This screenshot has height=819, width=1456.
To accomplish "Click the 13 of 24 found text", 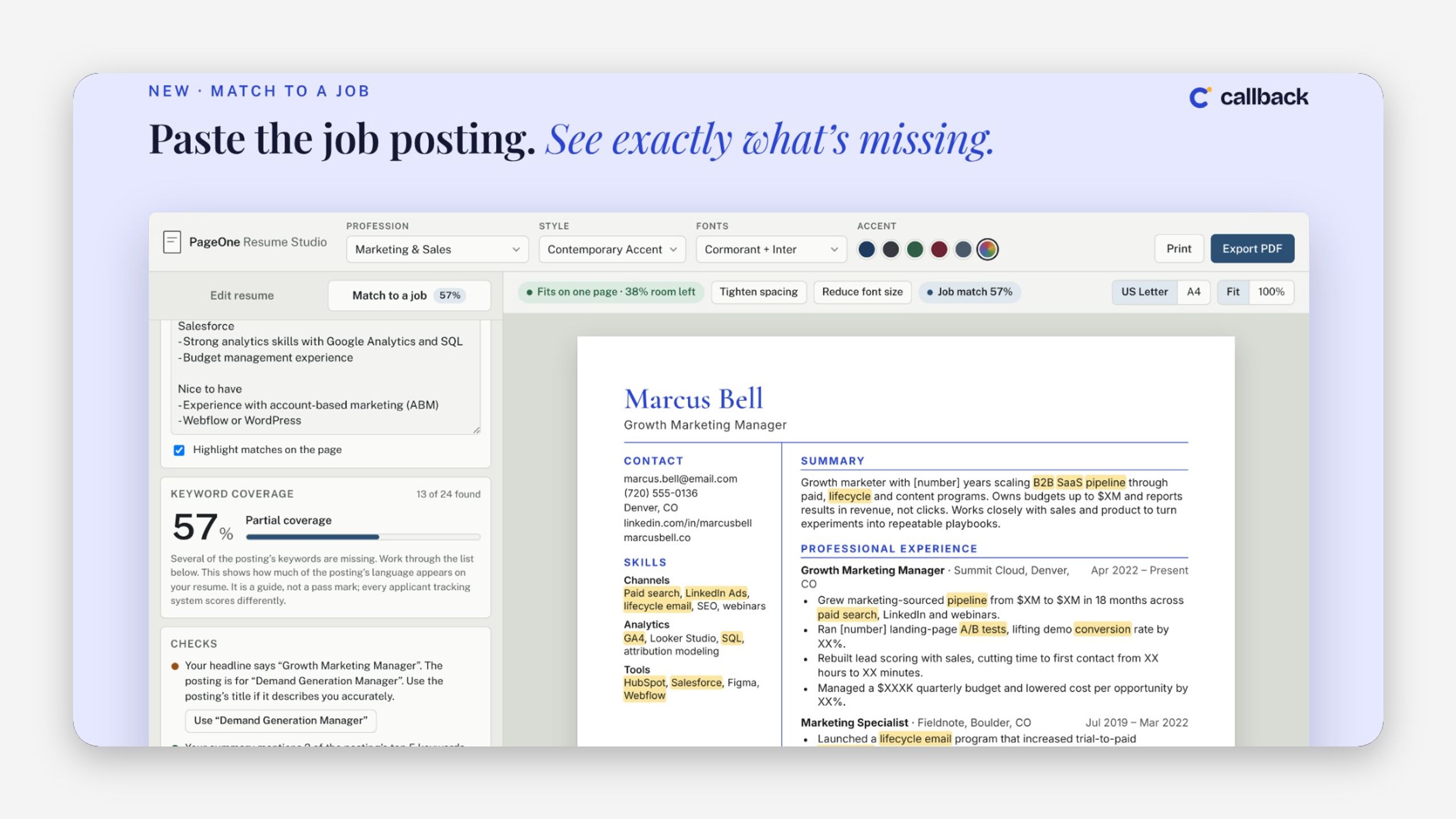I will click(448, 494).
